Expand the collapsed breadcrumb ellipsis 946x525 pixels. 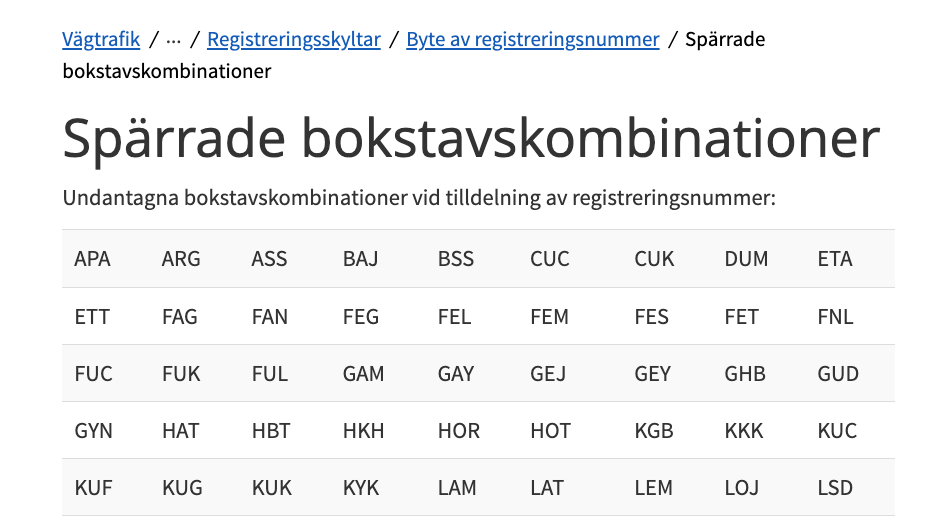(x=174, y=40)
